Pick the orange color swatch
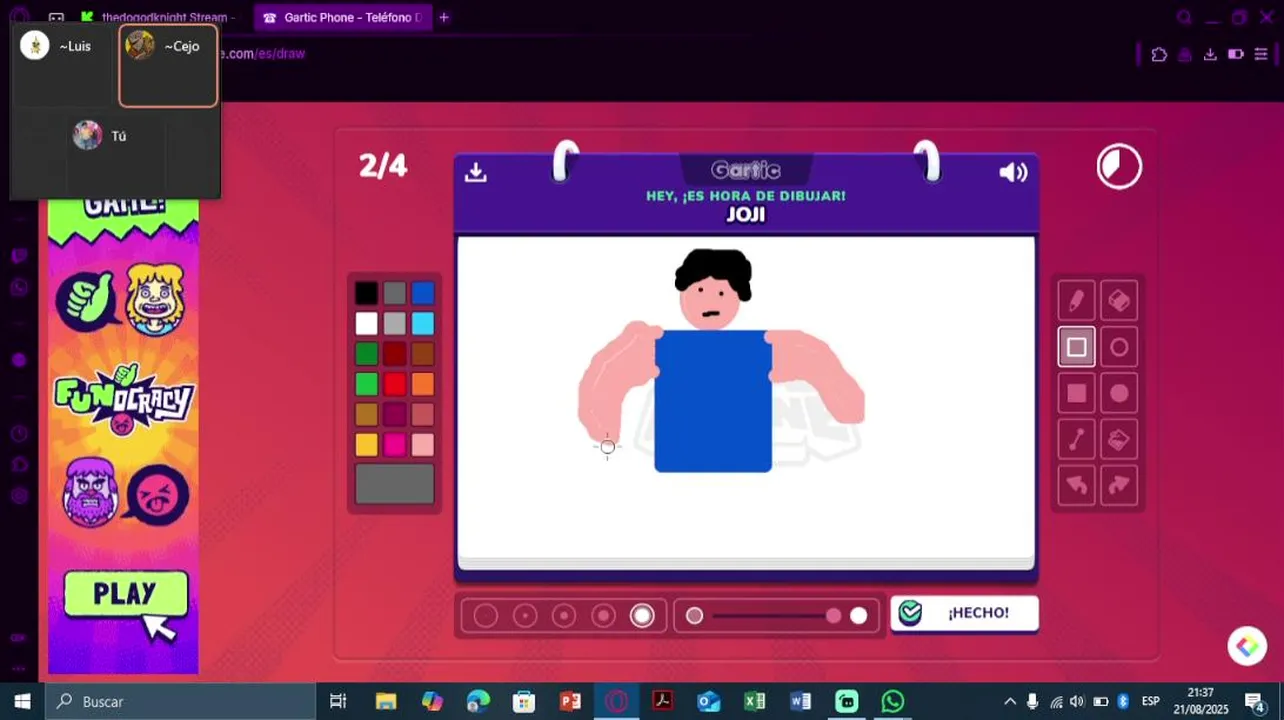The height and width of the screenshot is (720, 1284). click(x=423, y=384)
